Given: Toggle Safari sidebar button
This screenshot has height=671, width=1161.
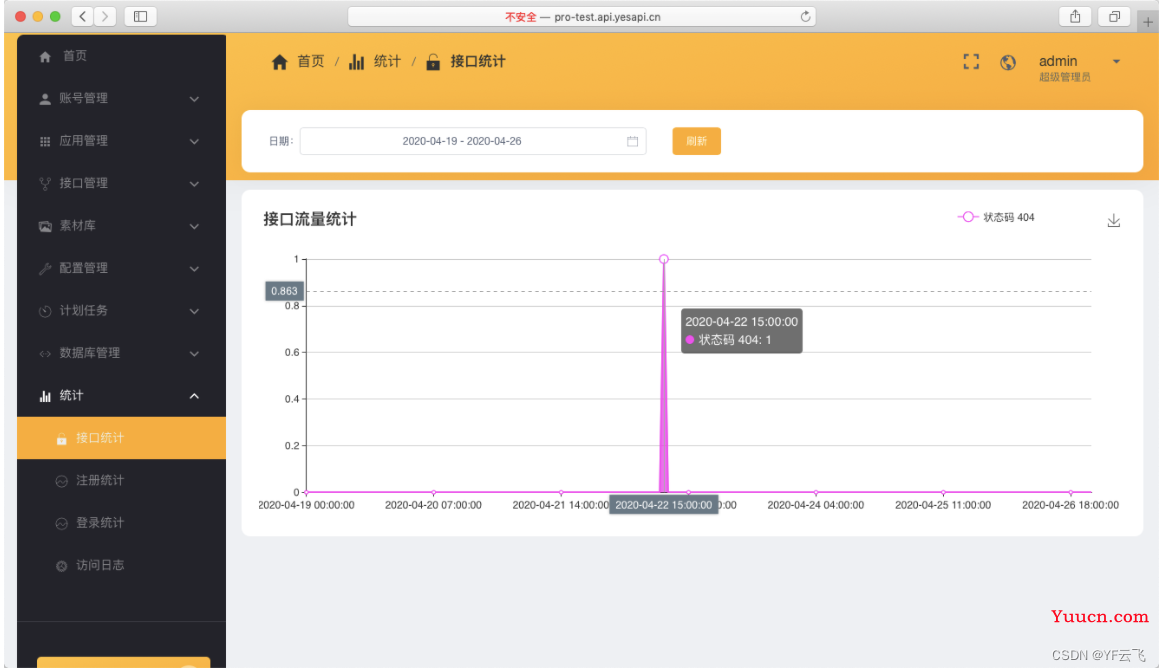Looking at the screenshot, I should pyautogui.click(x=141, y=16).
